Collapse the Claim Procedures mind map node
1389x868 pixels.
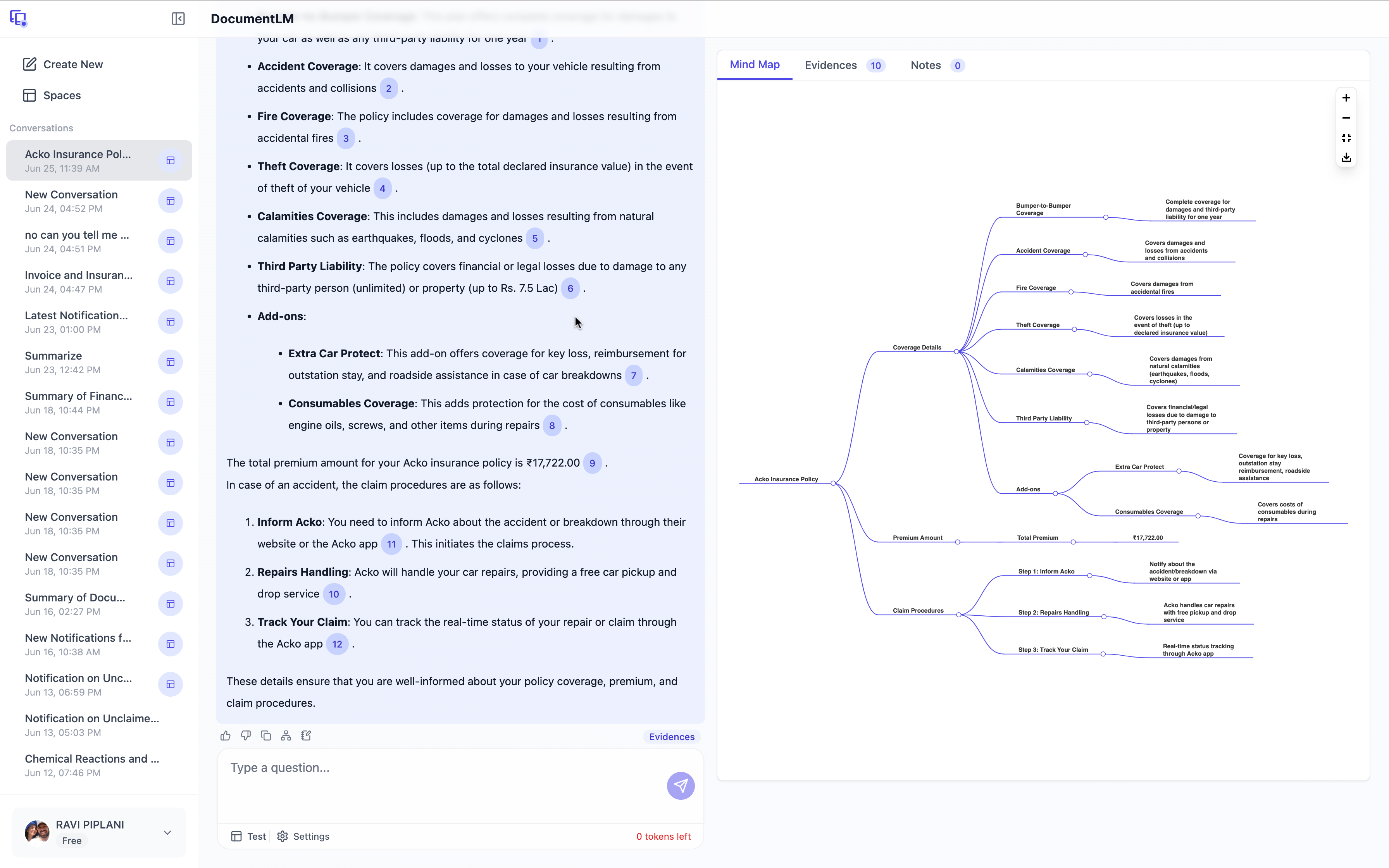tap(958, 615)
